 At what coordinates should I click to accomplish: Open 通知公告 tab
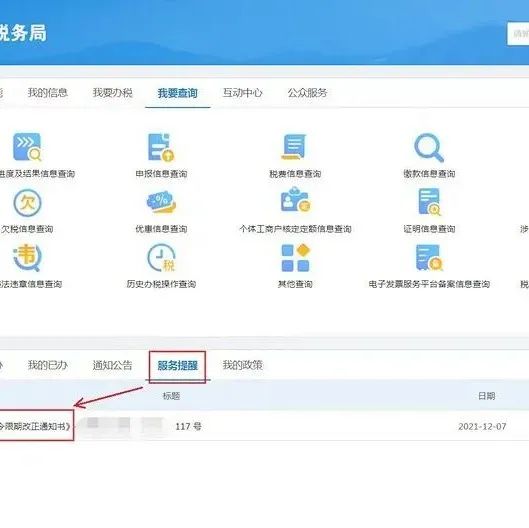pos(112,365)
